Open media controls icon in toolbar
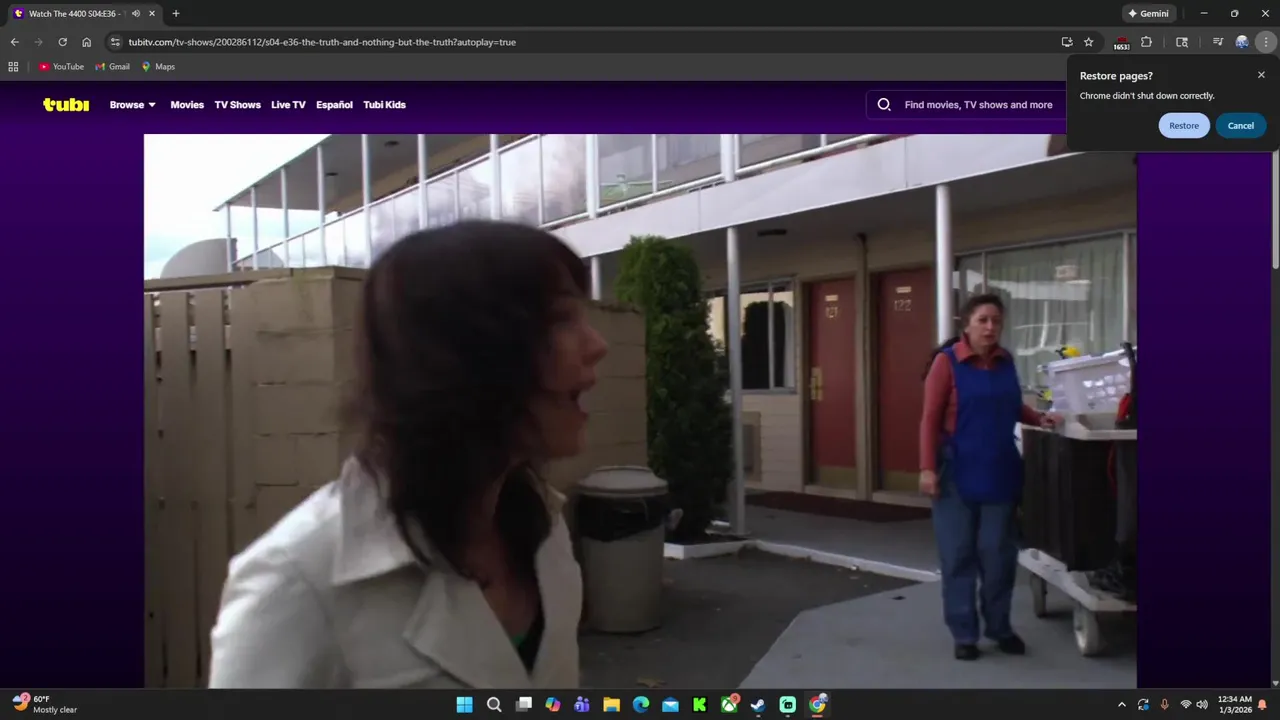This screenshot has width=1280, height=720. tap(1217, 42)
